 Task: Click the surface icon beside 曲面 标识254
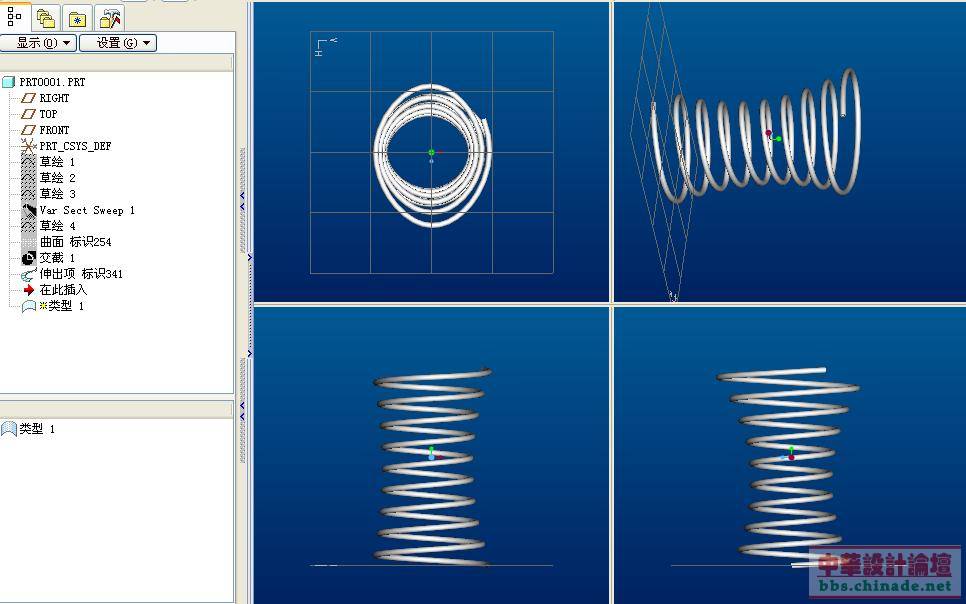pos(28,242)
